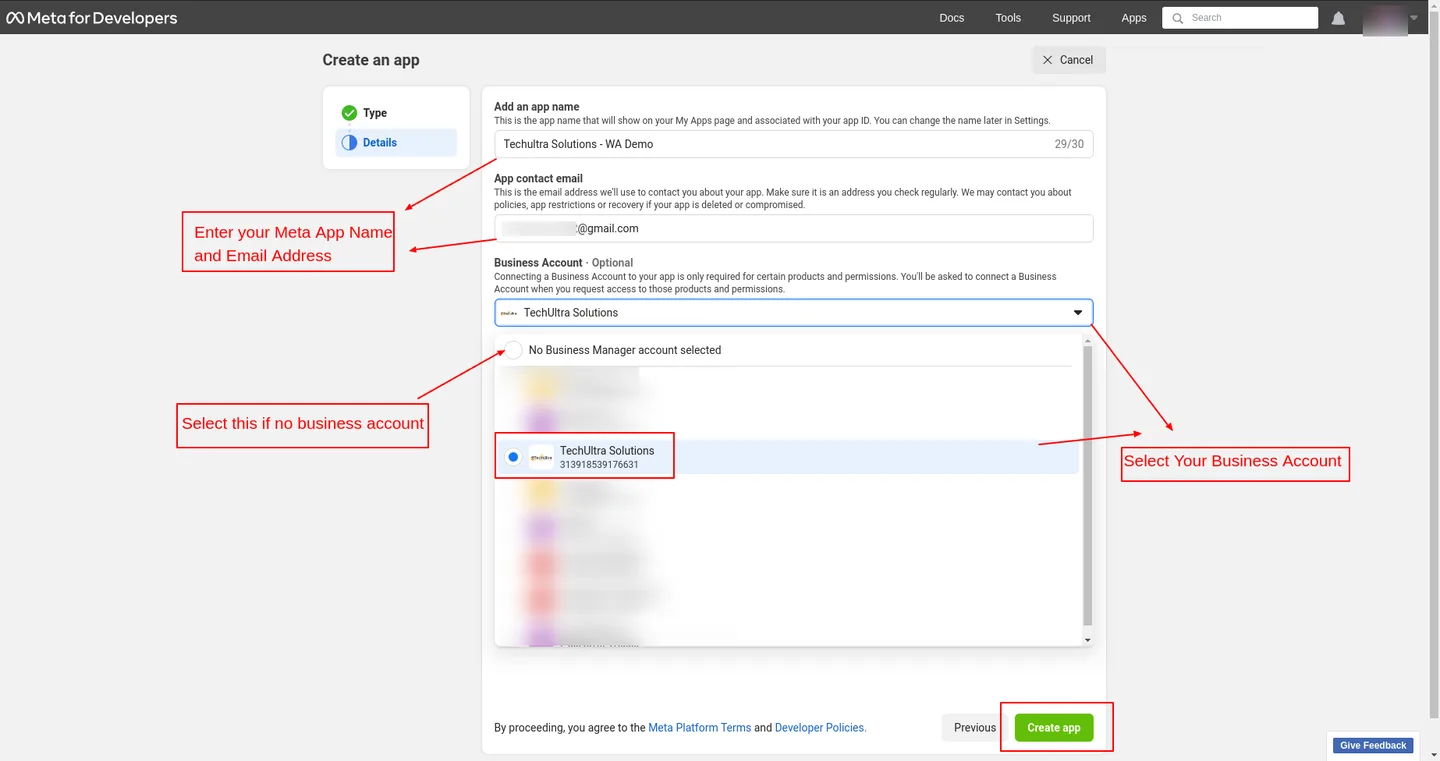Click the 'Create an app' heading
The image size is (1440, 761).
(x=371, y=60)
